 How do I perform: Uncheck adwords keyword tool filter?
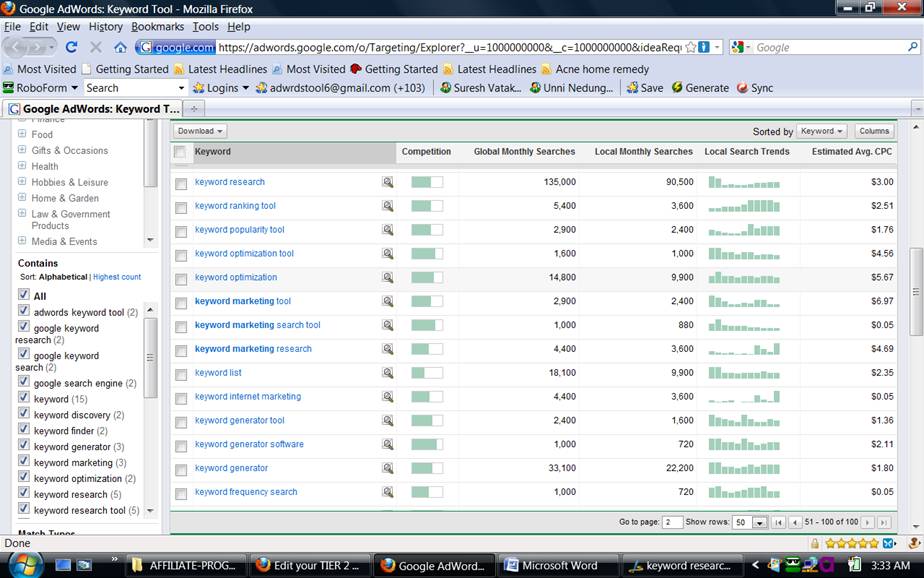click(x=24, y=310)
